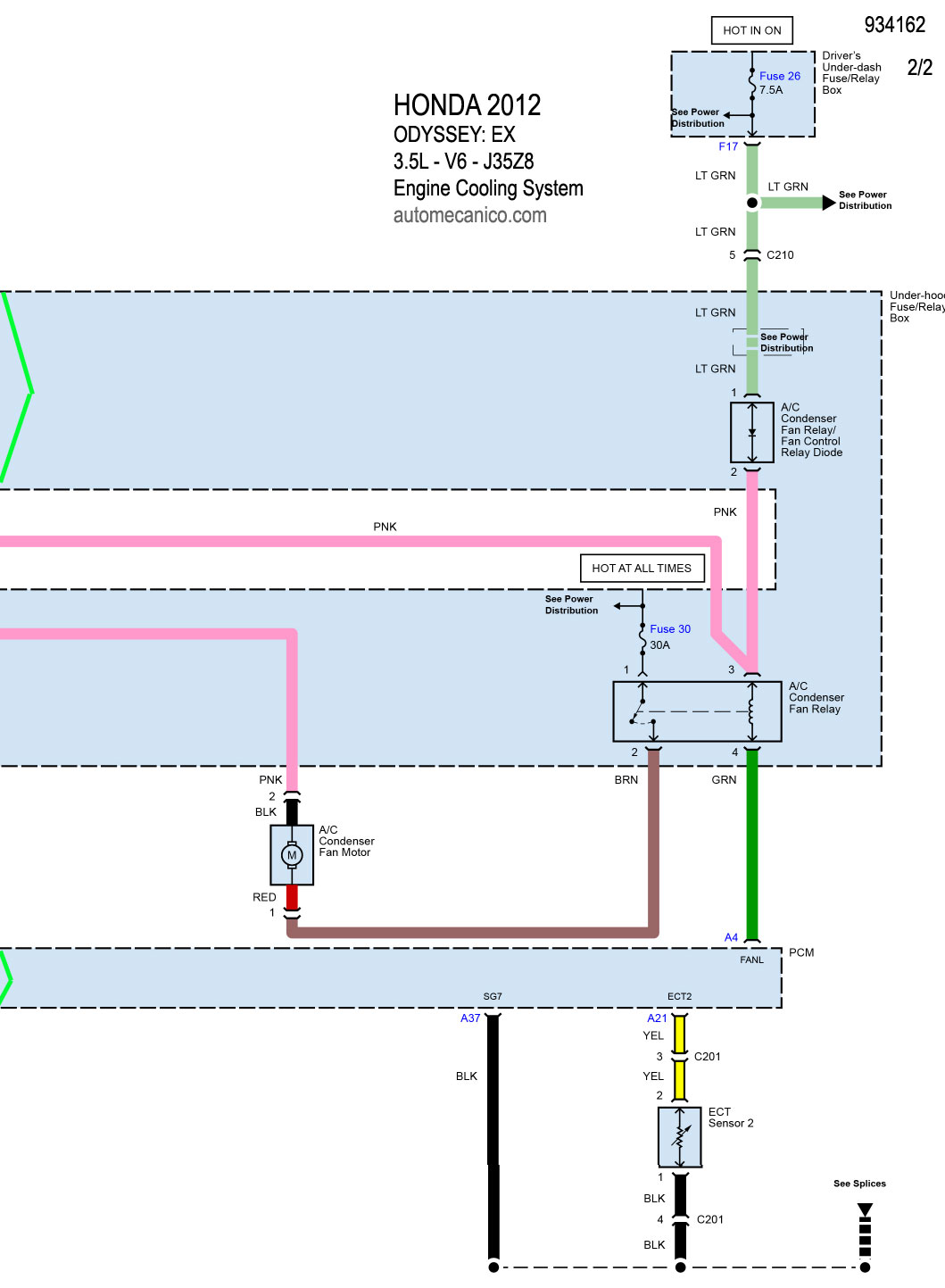945x1288 pixels.
Task: Click See Power Distribution left of Fuse 30
Action: coord(571,605)
